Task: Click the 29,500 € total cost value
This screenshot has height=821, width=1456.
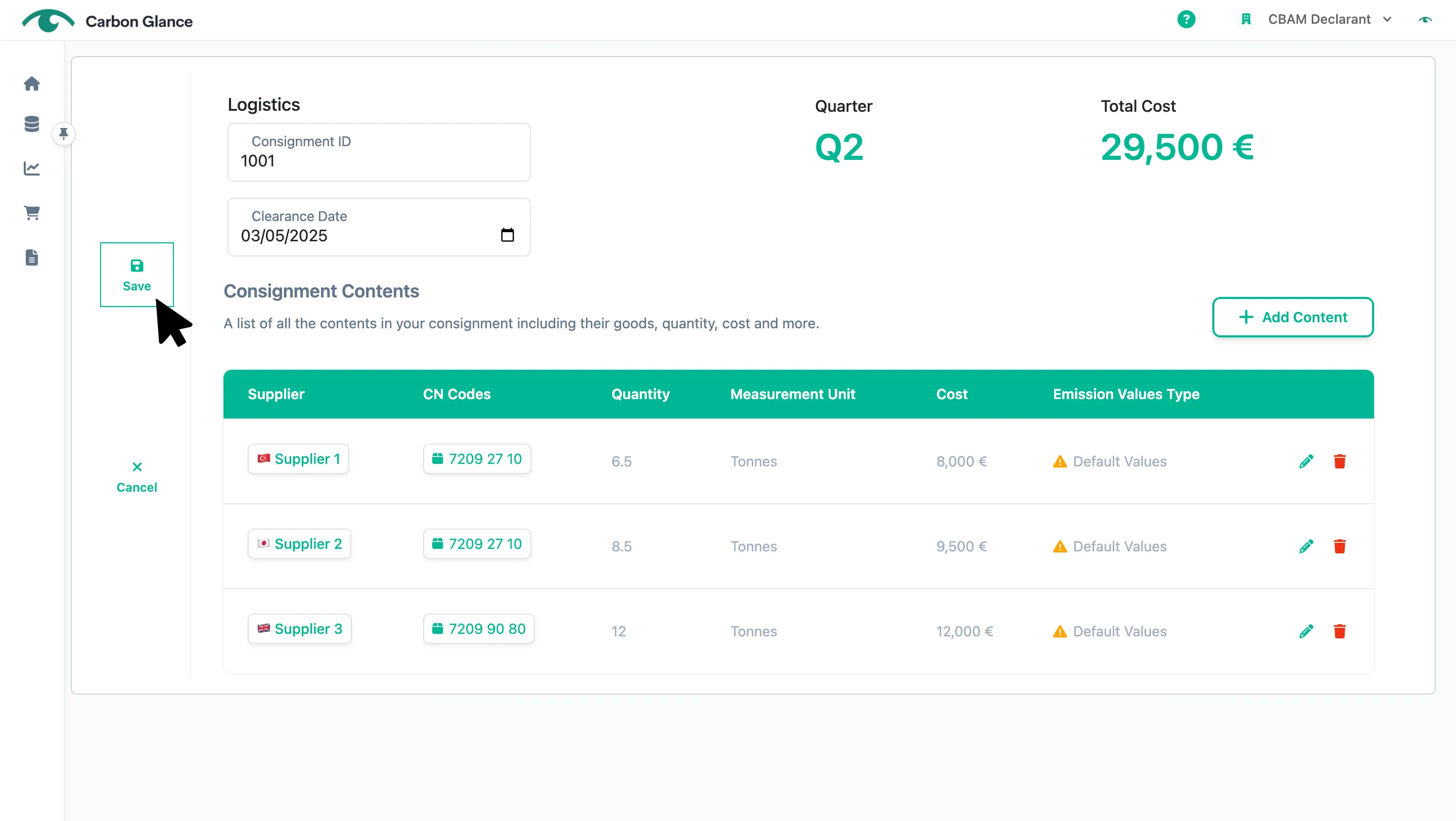Action: point(1177,147)
